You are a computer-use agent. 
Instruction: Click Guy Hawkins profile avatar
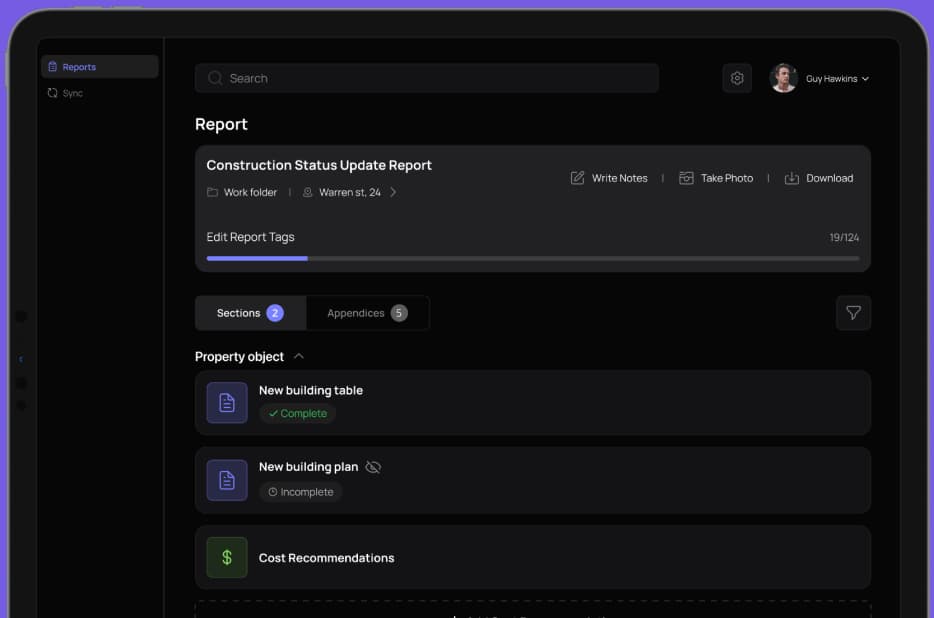783,78
